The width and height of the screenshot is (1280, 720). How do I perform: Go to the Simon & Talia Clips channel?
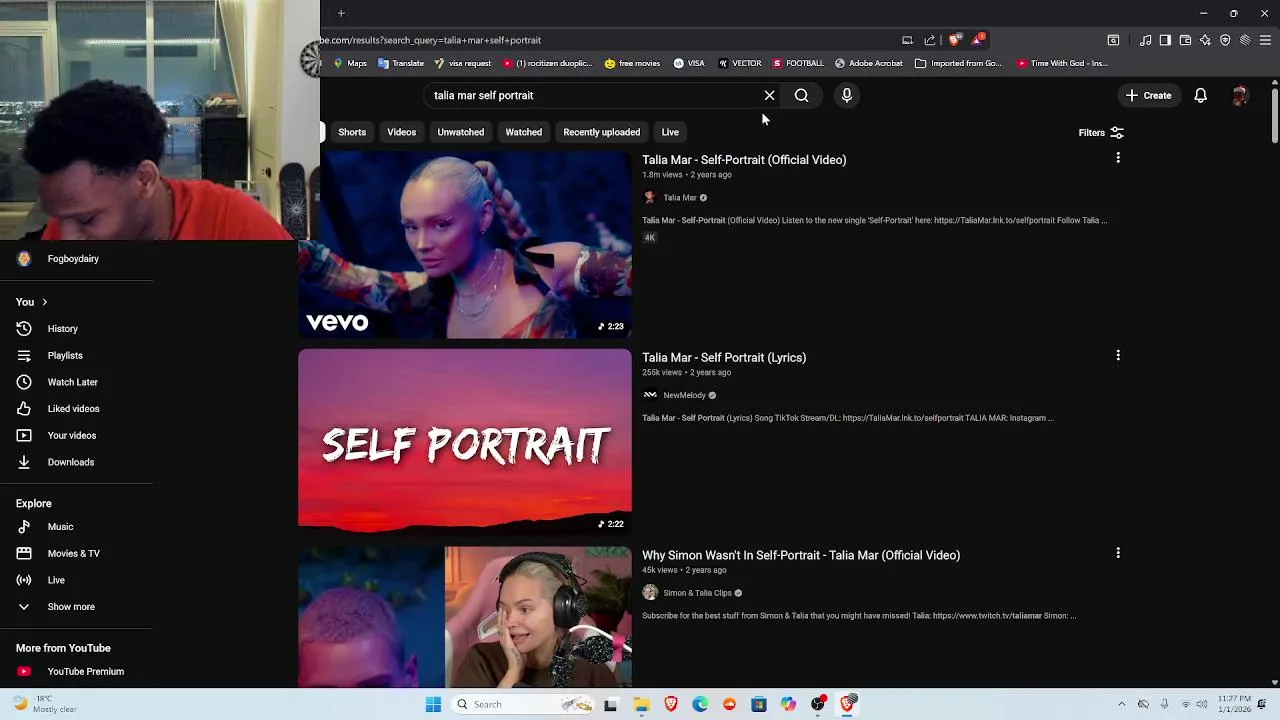tap(697, 593)
